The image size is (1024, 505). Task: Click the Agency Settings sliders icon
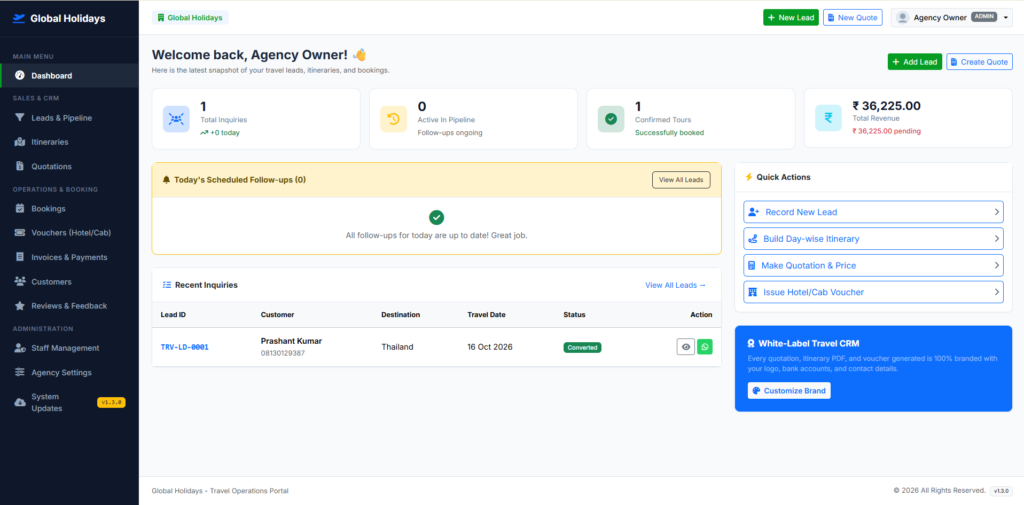tap(20, 372)
